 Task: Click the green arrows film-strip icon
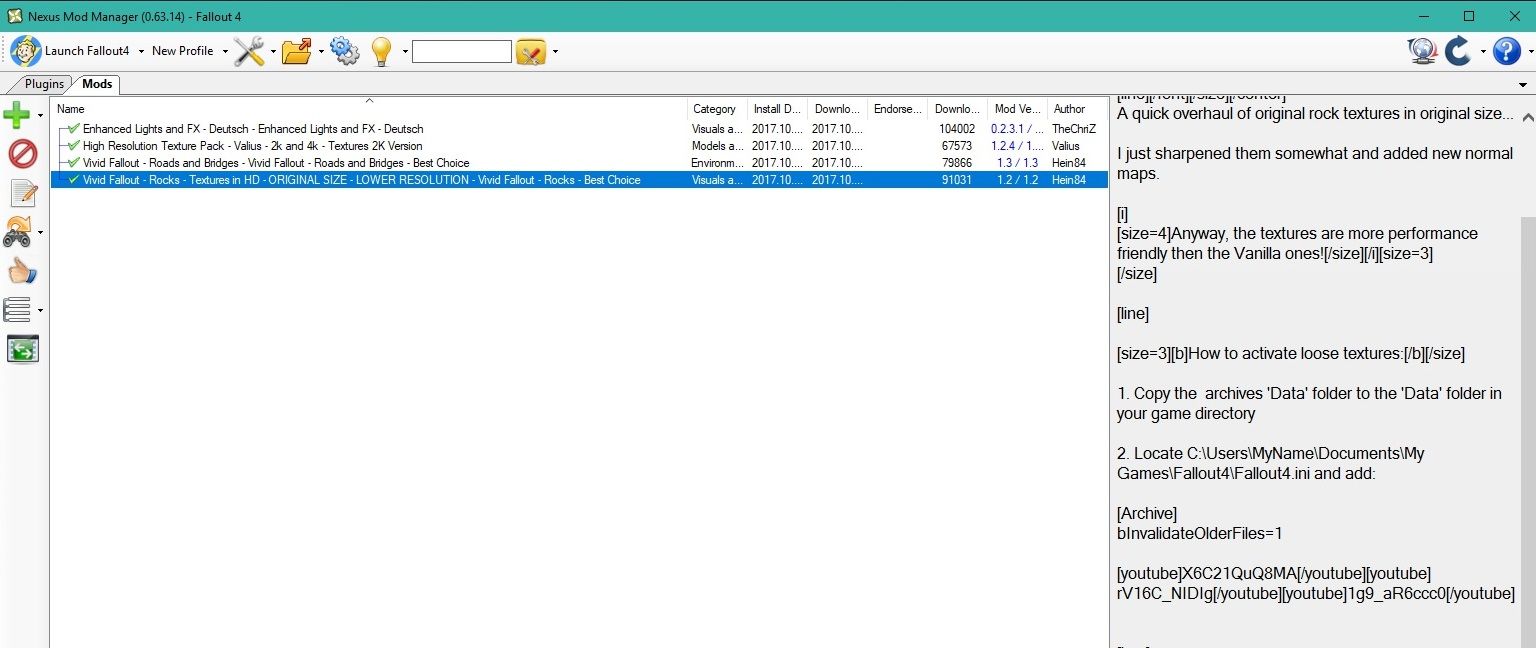point(22,349)
